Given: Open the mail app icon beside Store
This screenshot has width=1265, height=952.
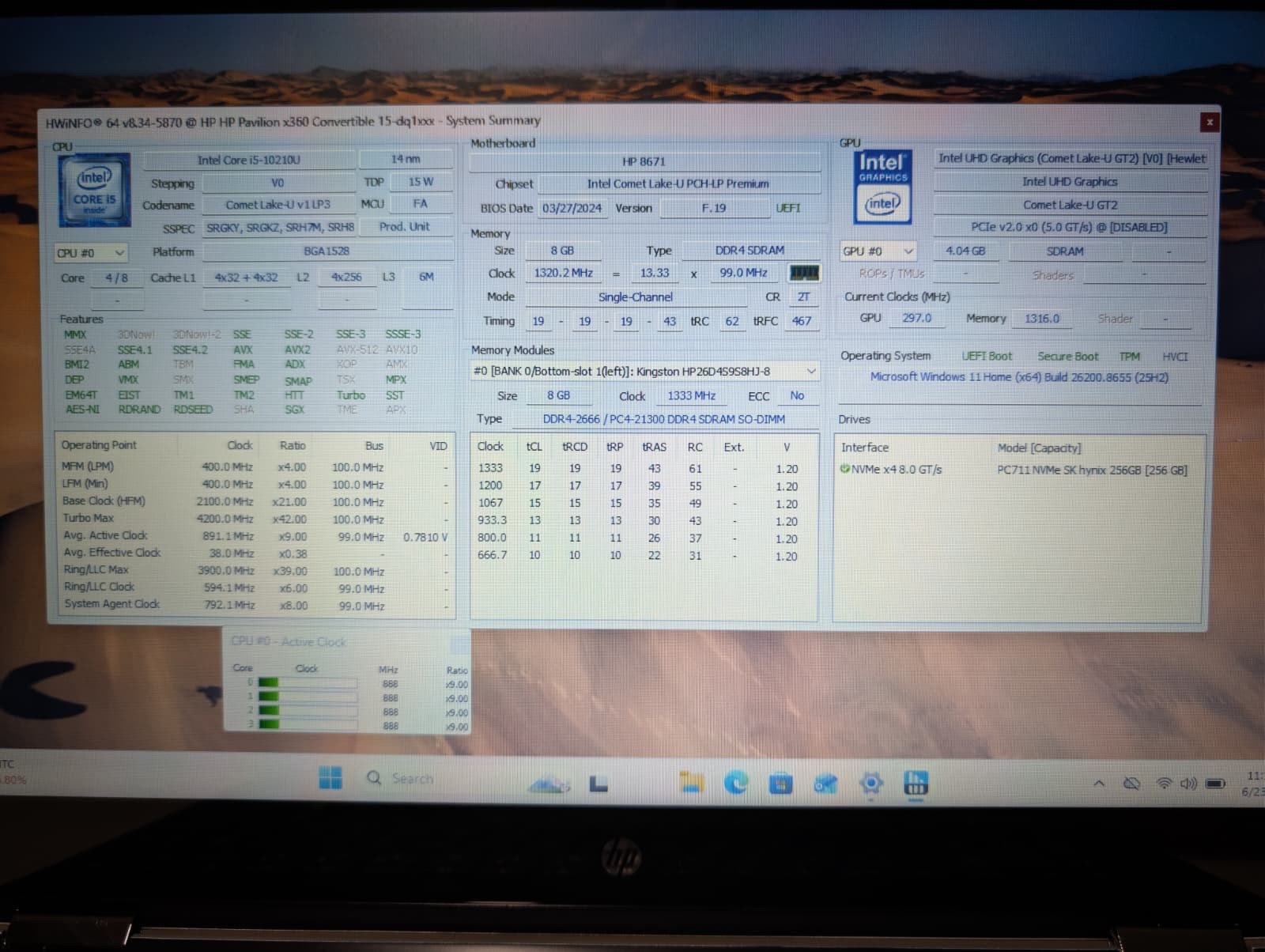Looking at the screenshot, I should tap(825, 784).
